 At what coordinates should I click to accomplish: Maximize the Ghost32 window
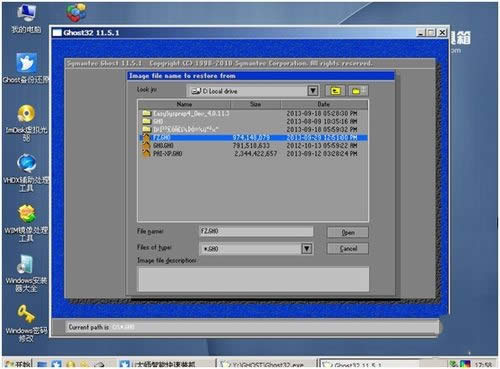coord(431,33)
